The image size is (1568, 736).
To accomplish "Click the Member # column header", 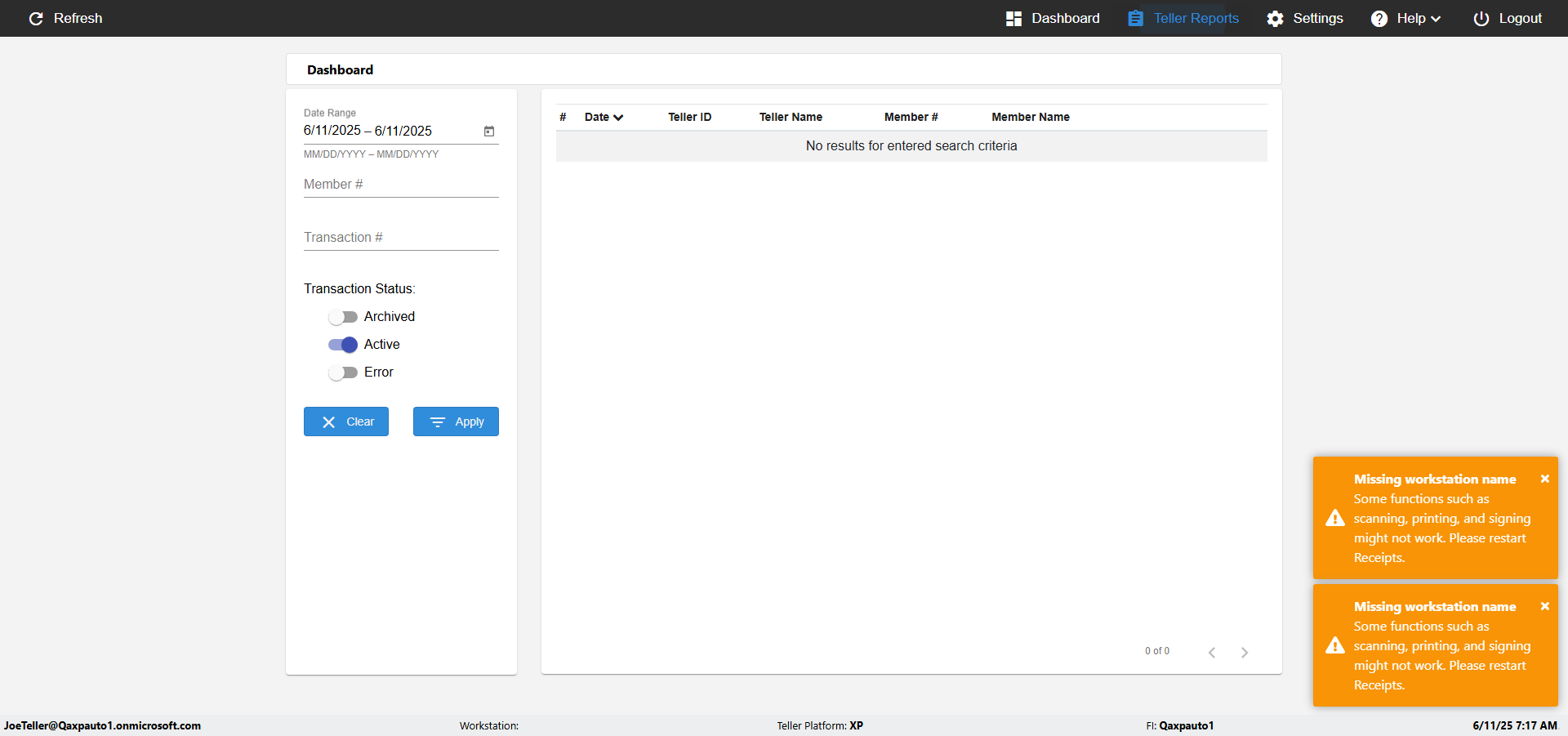I will pyautogui.click(x=911, y=118).
